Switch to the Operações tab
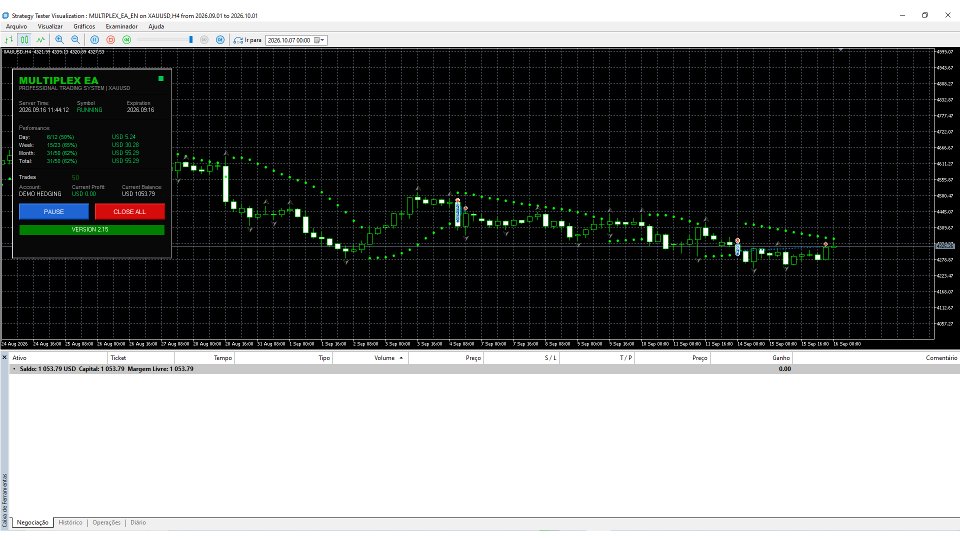 107,522
